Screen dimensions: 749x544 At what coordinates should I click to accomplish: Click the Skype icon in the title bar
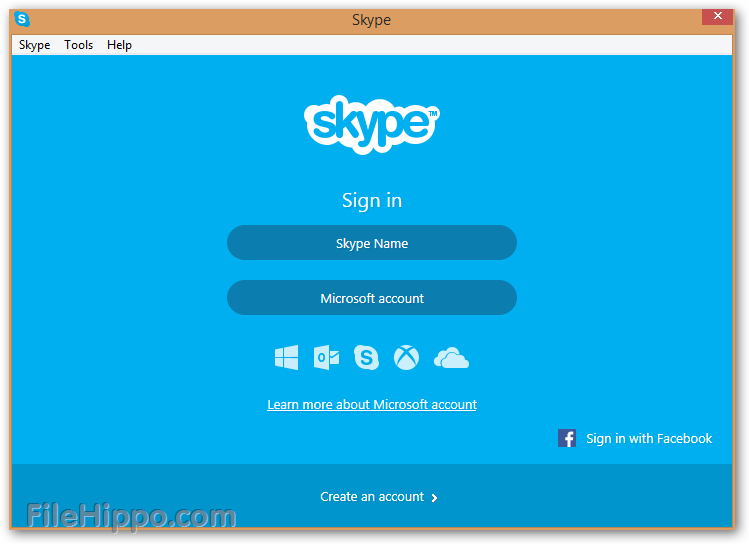click(22, 19)
